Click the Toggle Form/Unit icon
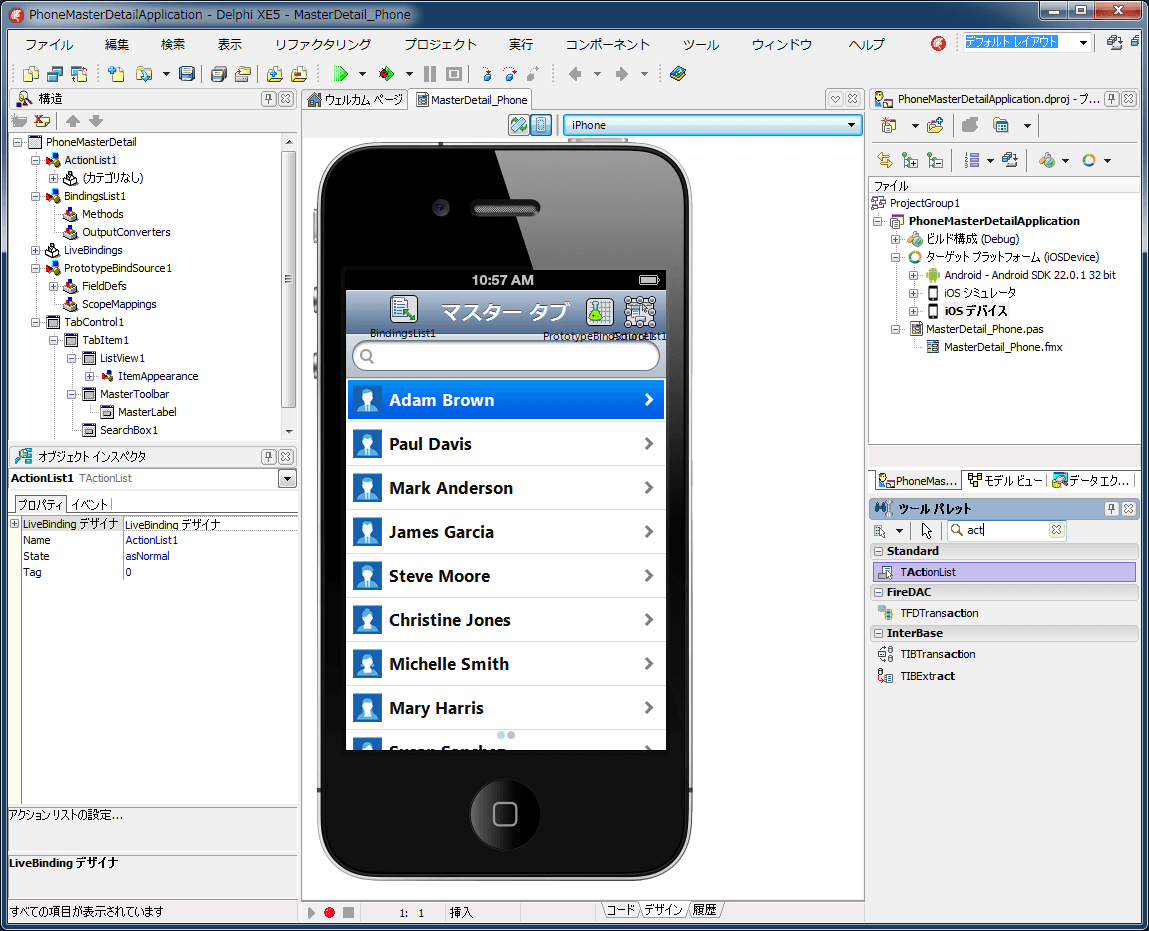 [x=79, y=74]
